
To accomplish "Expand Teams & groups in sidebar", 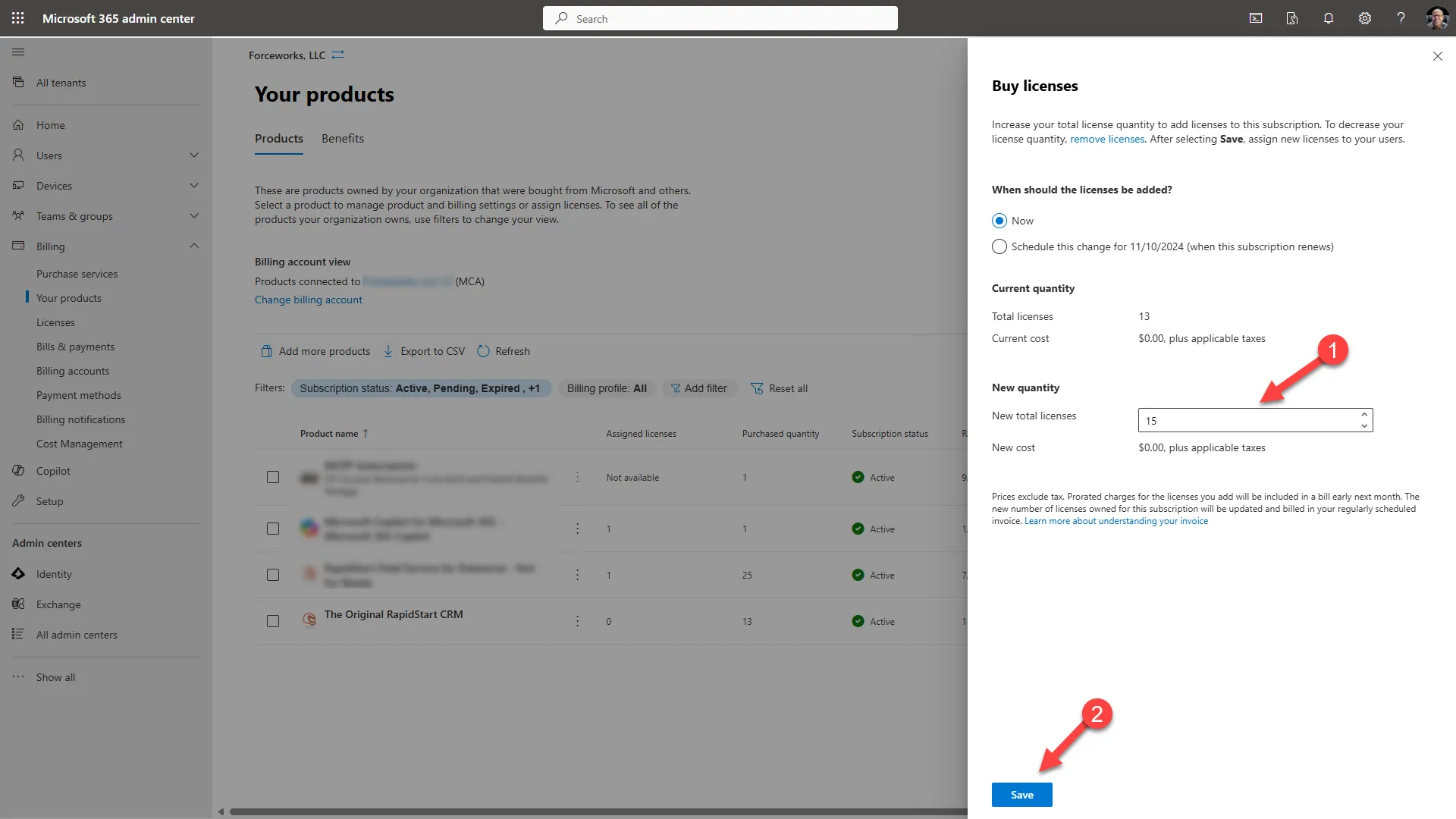I will click(x=194, y=215).
